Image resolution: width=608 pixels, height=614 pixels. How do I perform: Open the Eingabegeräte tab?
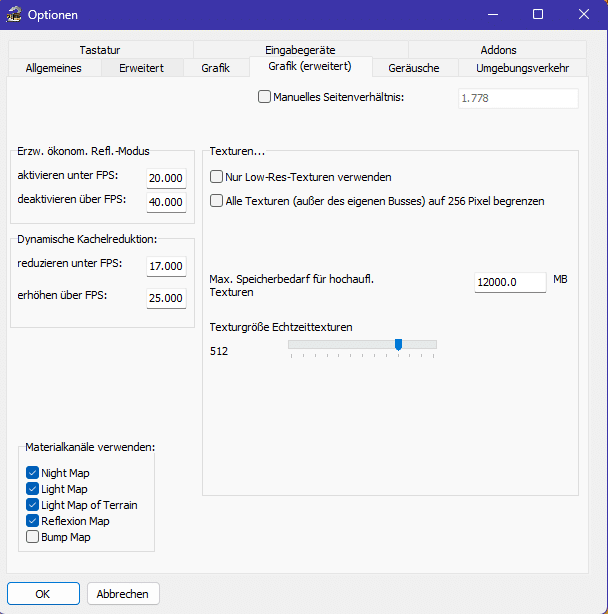[300, 50]
